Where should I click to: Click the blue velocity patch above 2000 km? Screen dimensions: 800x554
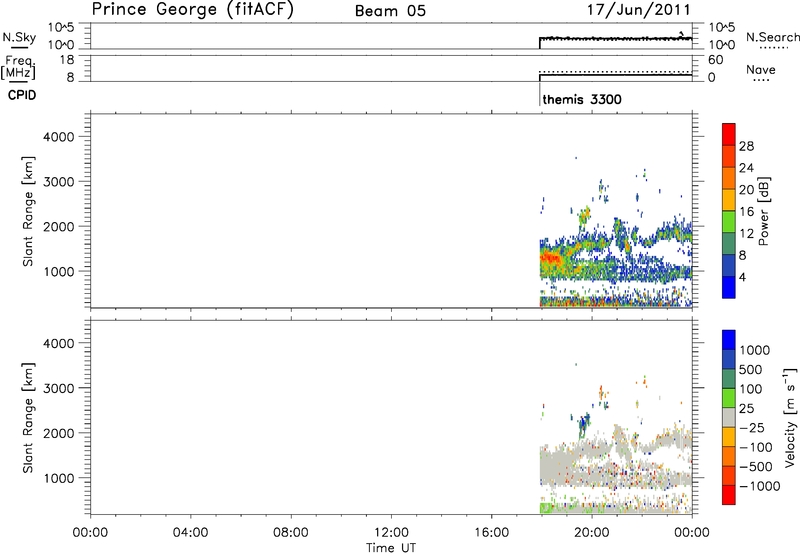(584, 423)
